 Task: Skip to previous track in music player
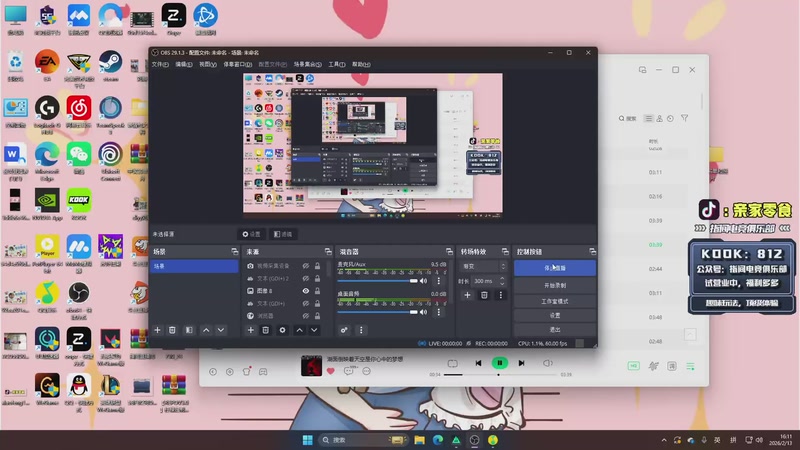(x=478, y=363)
